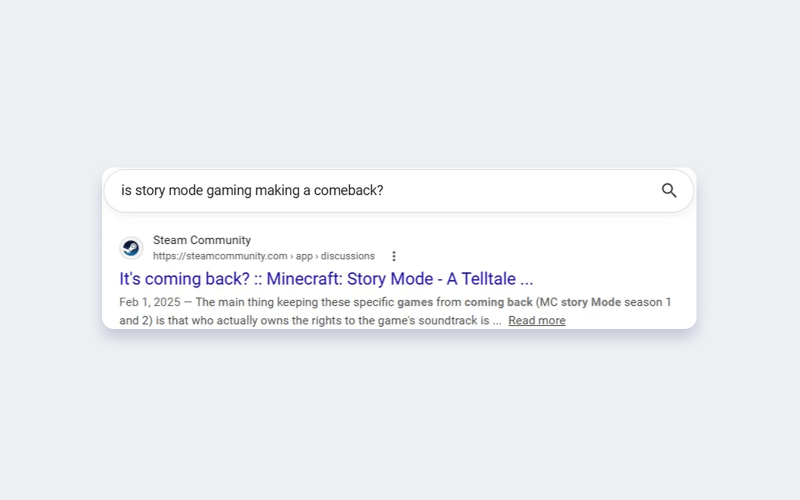This screenshot has width=800, height=500.
Task: Click the Steam logo favicon
Action: tap(131, 248)
